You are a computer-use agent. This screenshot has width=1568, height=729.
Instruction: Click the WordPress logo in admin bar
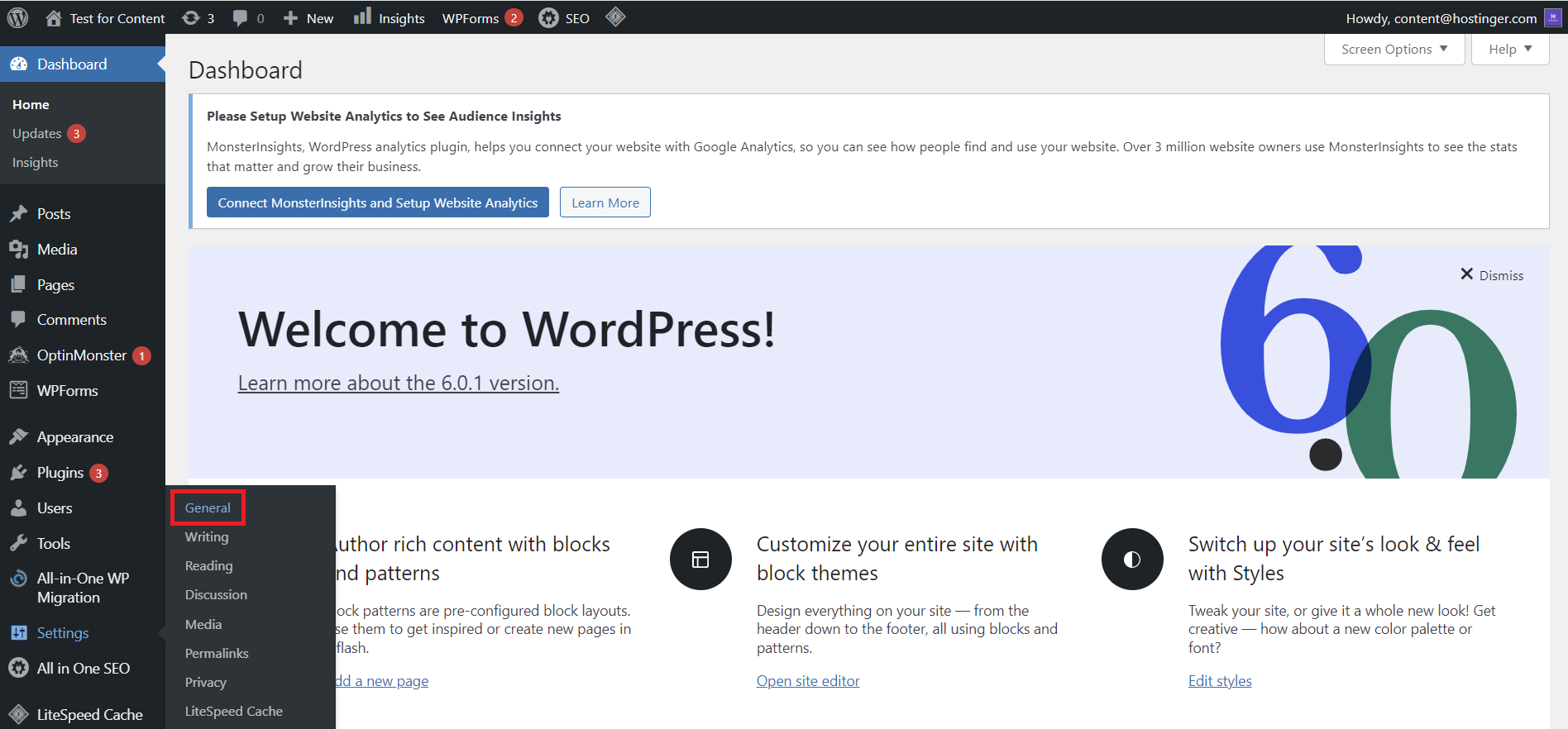click(x=18, y=17)
